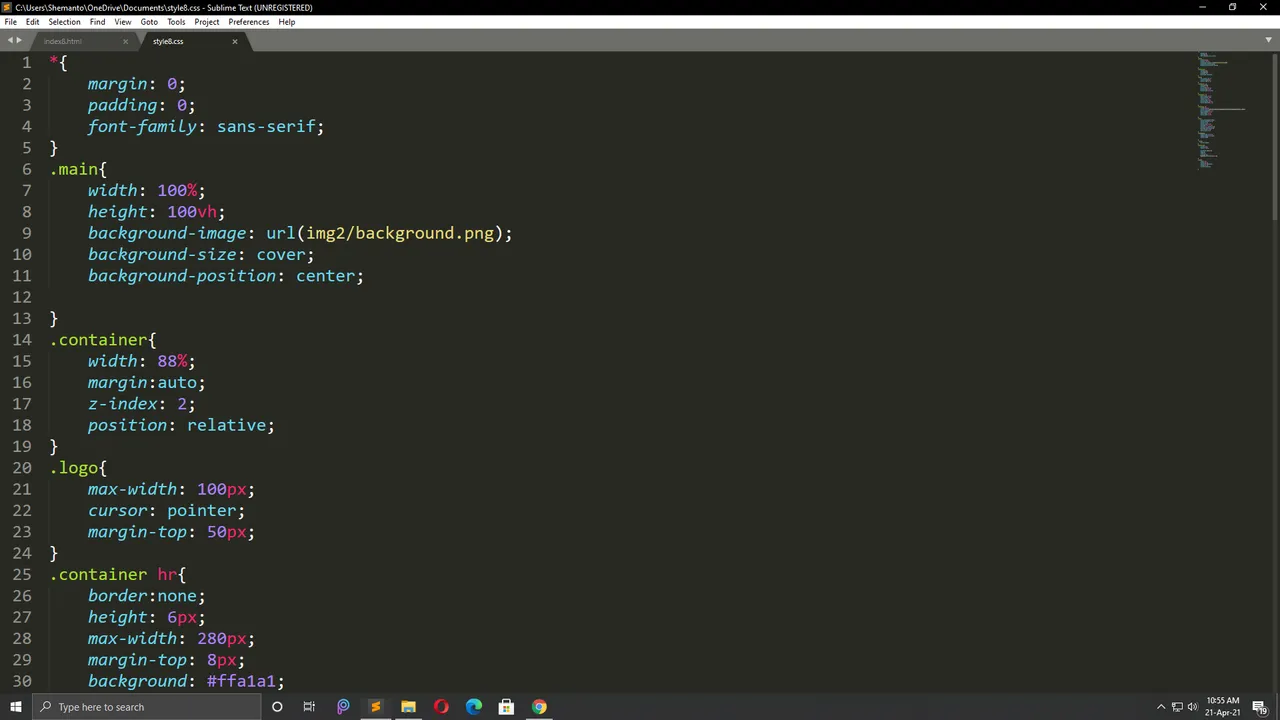This screenshot has width=1280, height=720.
Task: Go to previous tab with left arrow
Action: tap(10, 41)
